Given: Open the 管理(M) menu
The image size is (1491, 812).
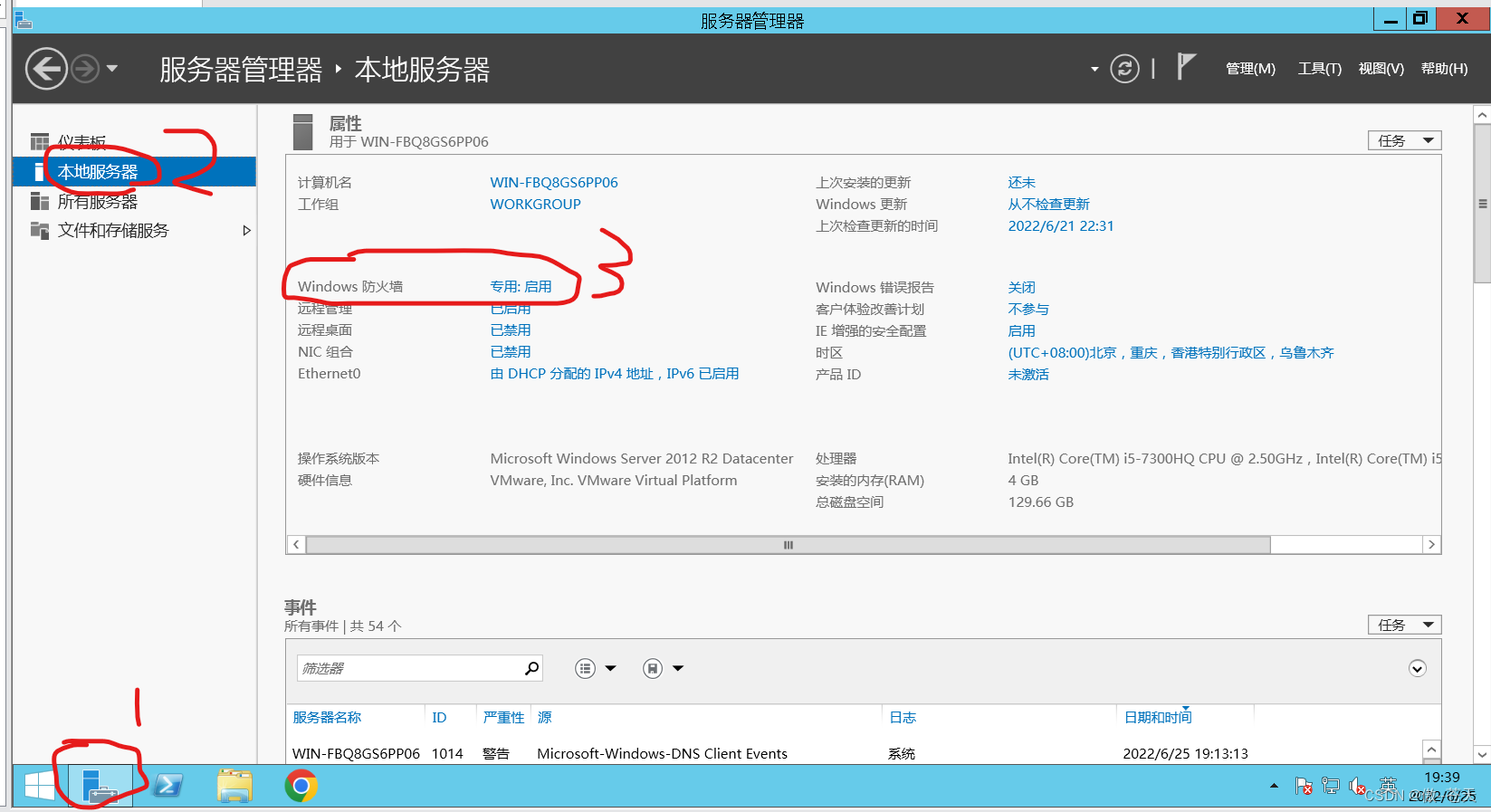Looking at the screenshot, I should 1250,69.
